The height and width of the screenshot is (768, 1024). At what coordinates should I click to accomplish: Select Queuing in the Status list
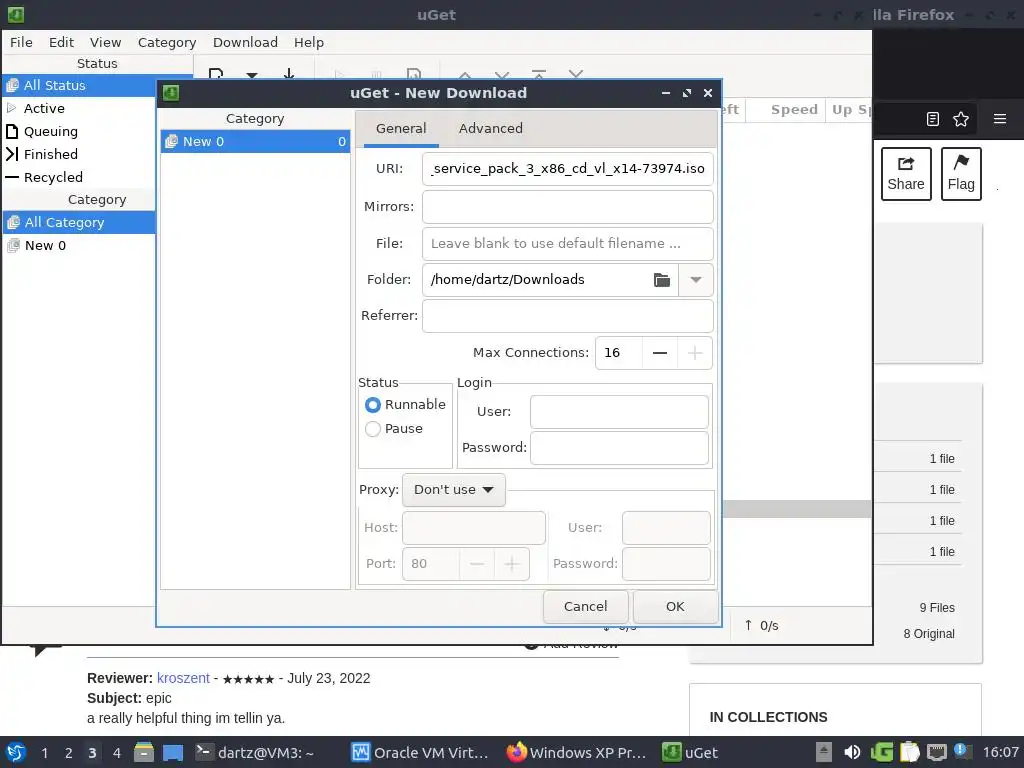pos(79,131)
